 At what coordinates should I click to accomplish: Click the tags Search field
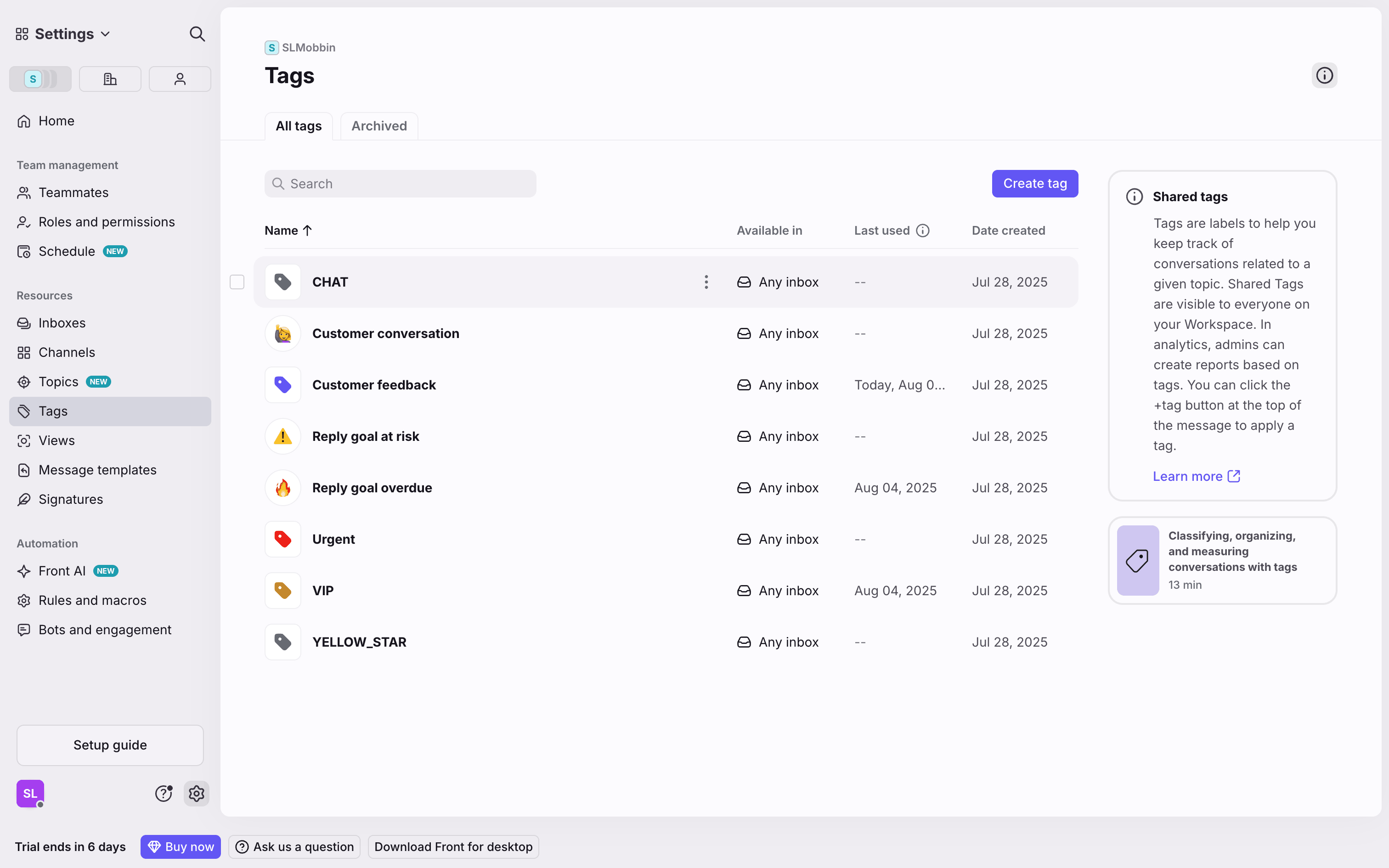click(400, 184)
